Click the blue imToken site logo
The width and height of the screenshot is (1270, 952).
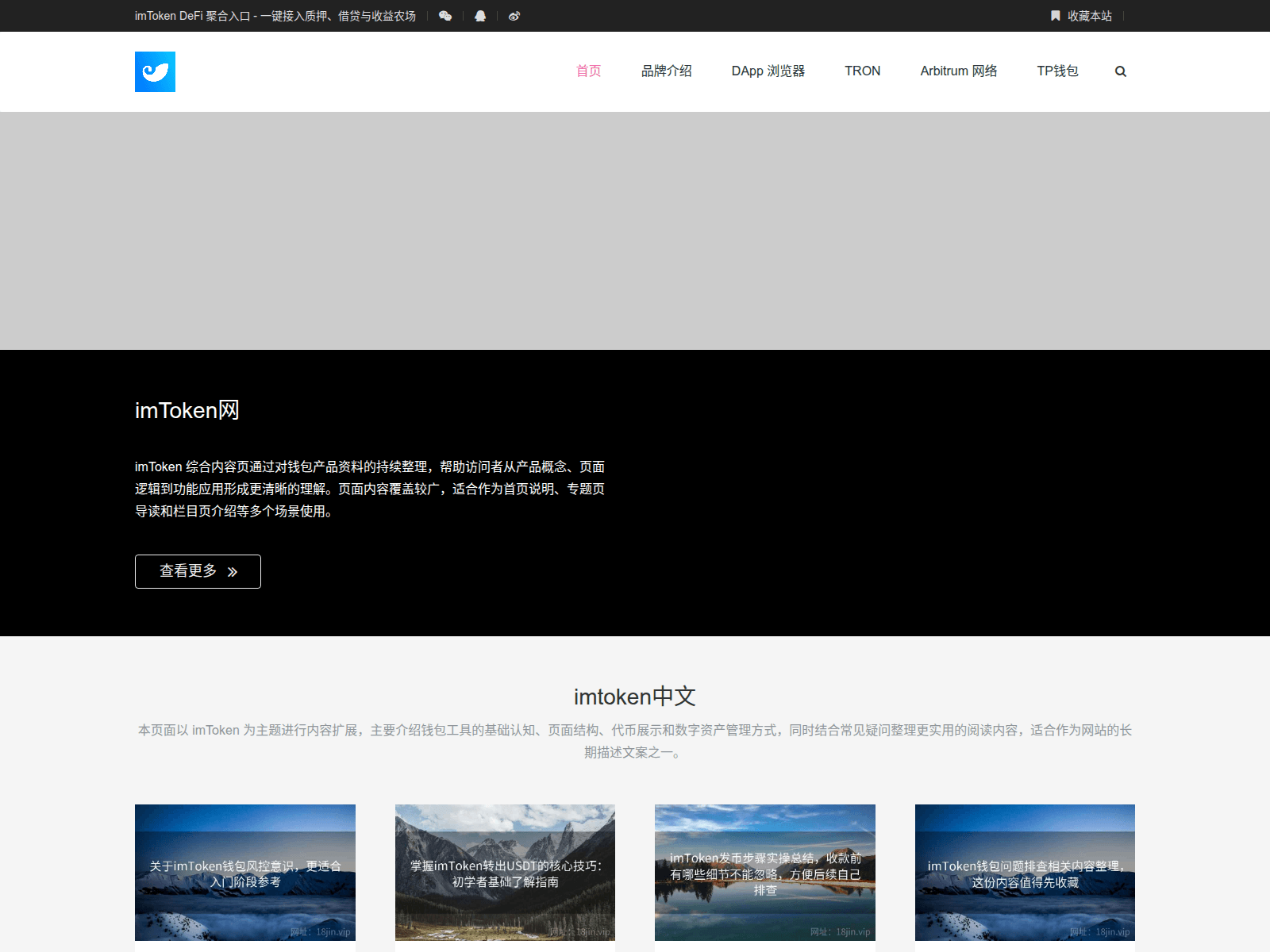pos(155,71)
